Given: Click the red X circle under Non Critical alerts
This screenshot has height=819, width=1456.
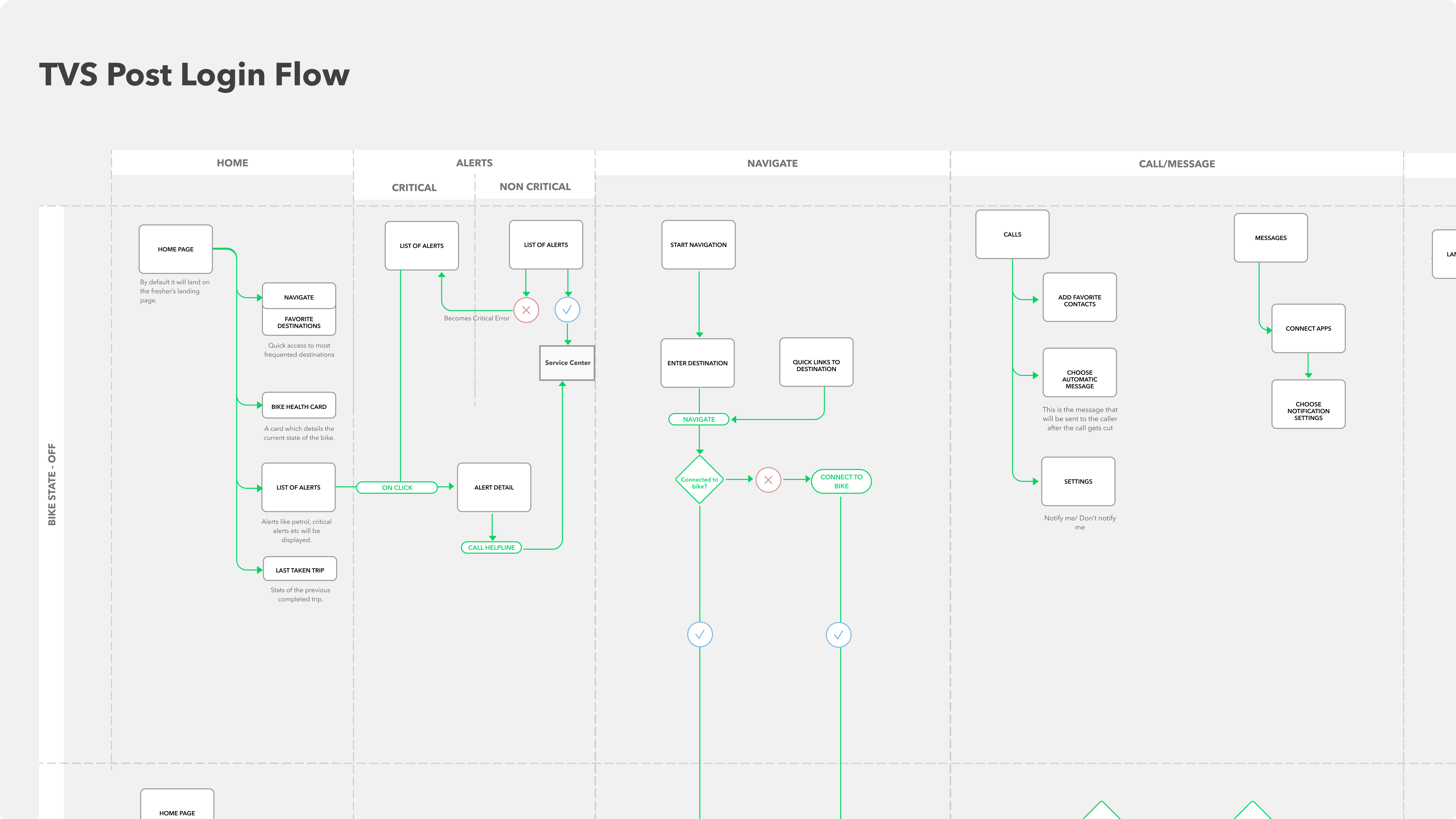Looking at the screenshot, I should [x=526, y=310].
